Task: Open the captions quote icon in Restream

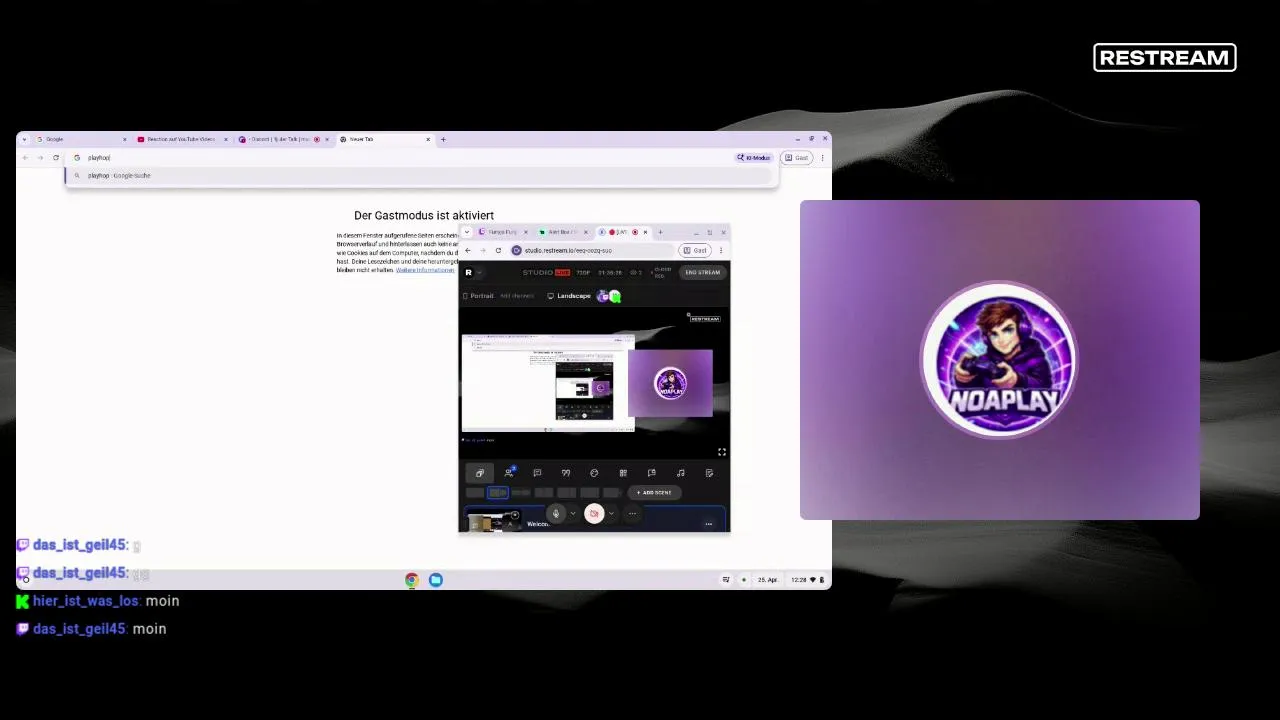Action: 566,473
